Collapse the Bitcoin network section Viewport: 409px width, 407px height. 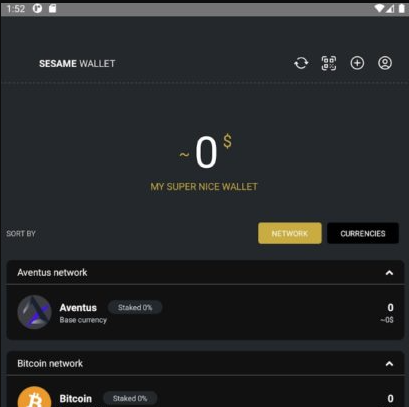click(389, 364)
